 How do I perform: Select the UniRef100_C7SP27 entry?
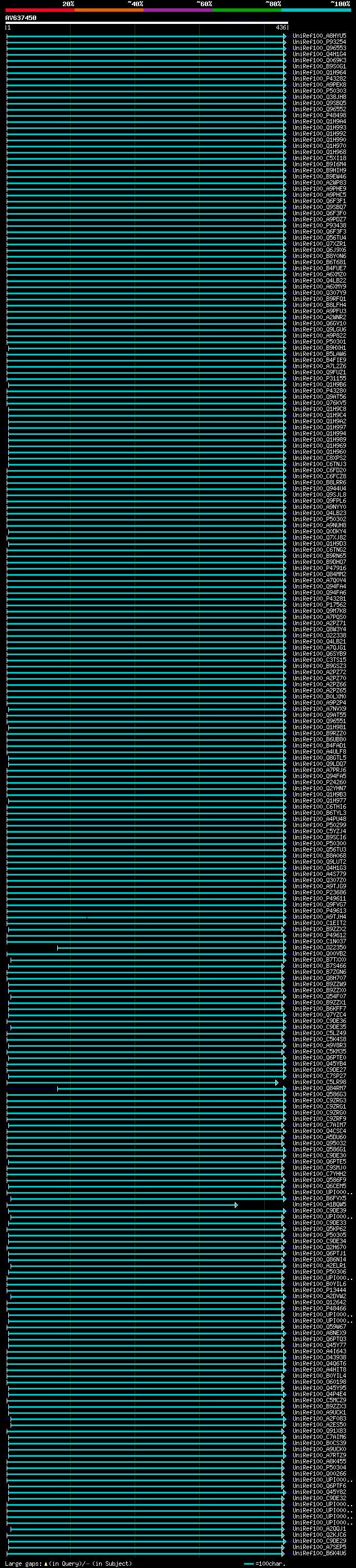point(319,1076)
